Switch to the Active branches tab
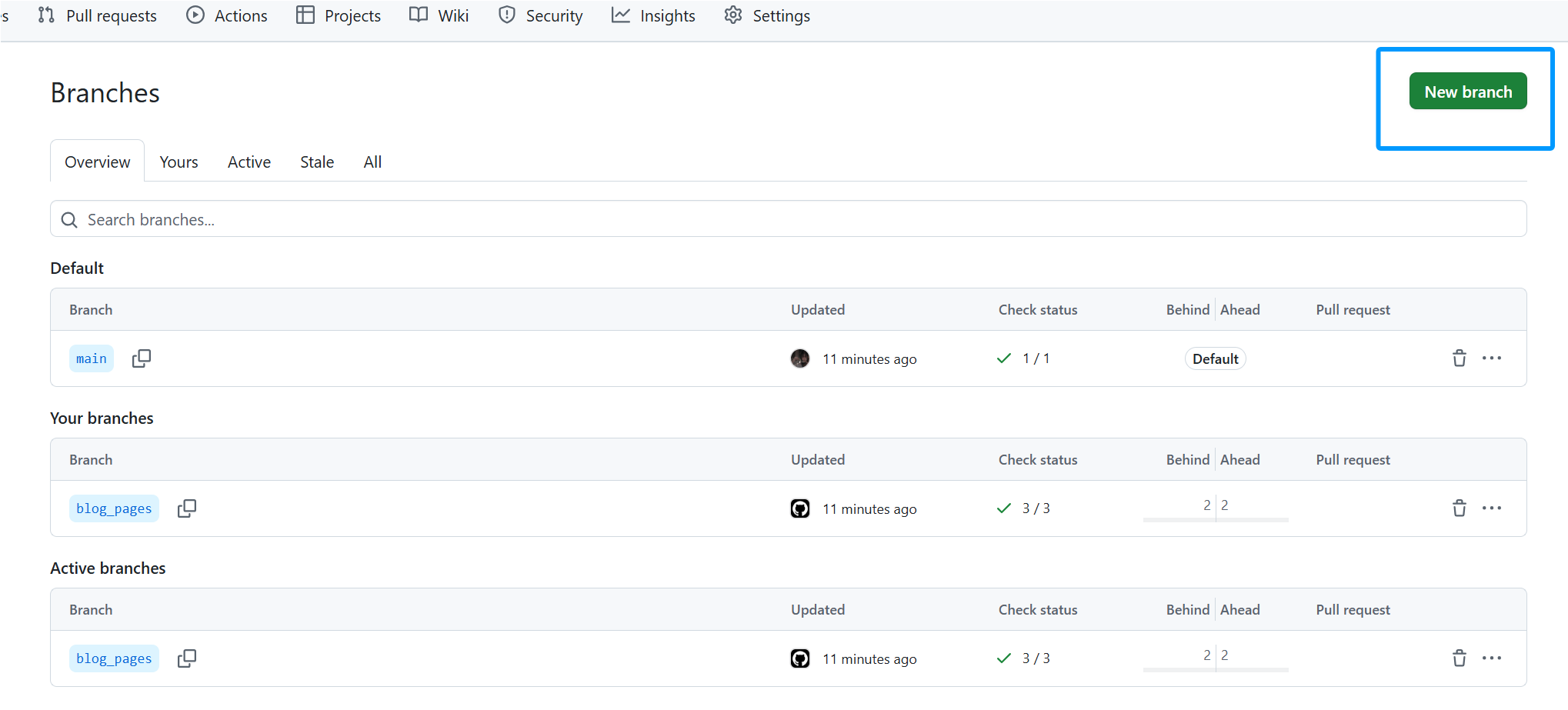 coord(249,162)
